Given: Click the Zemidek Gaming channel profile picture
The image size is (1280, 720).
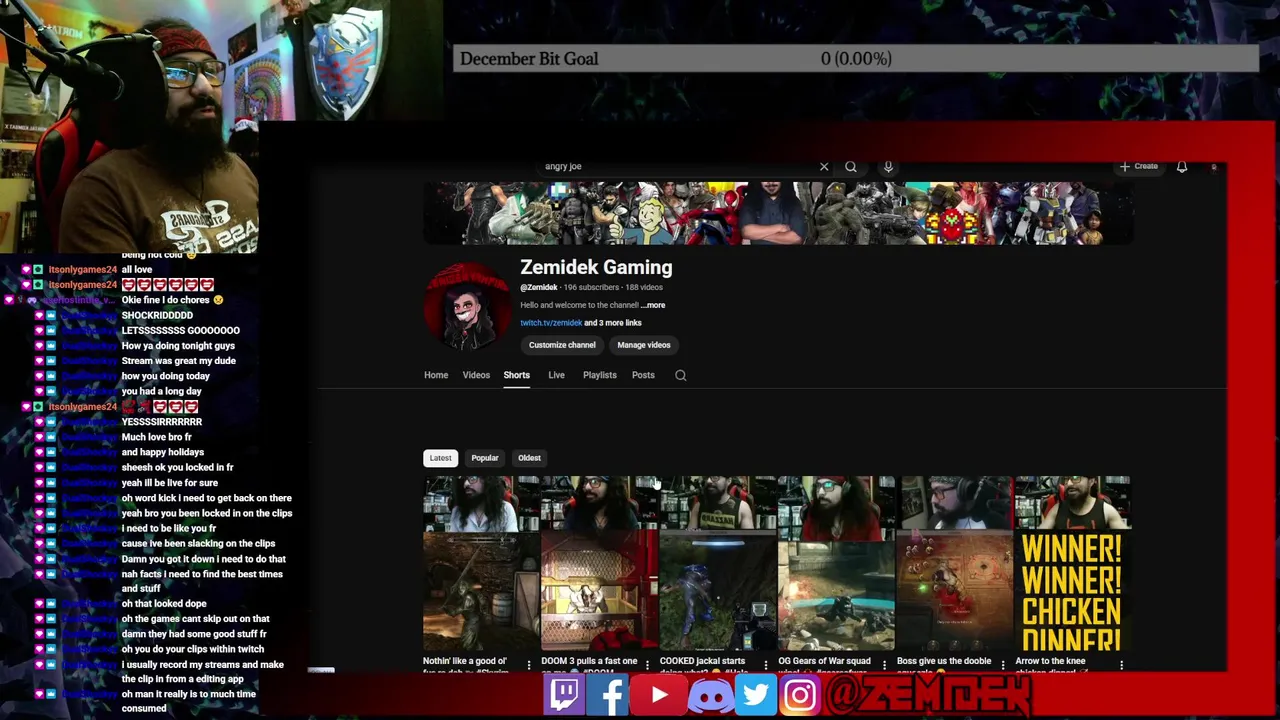Looking at the screenshot, I should (467, 306).
